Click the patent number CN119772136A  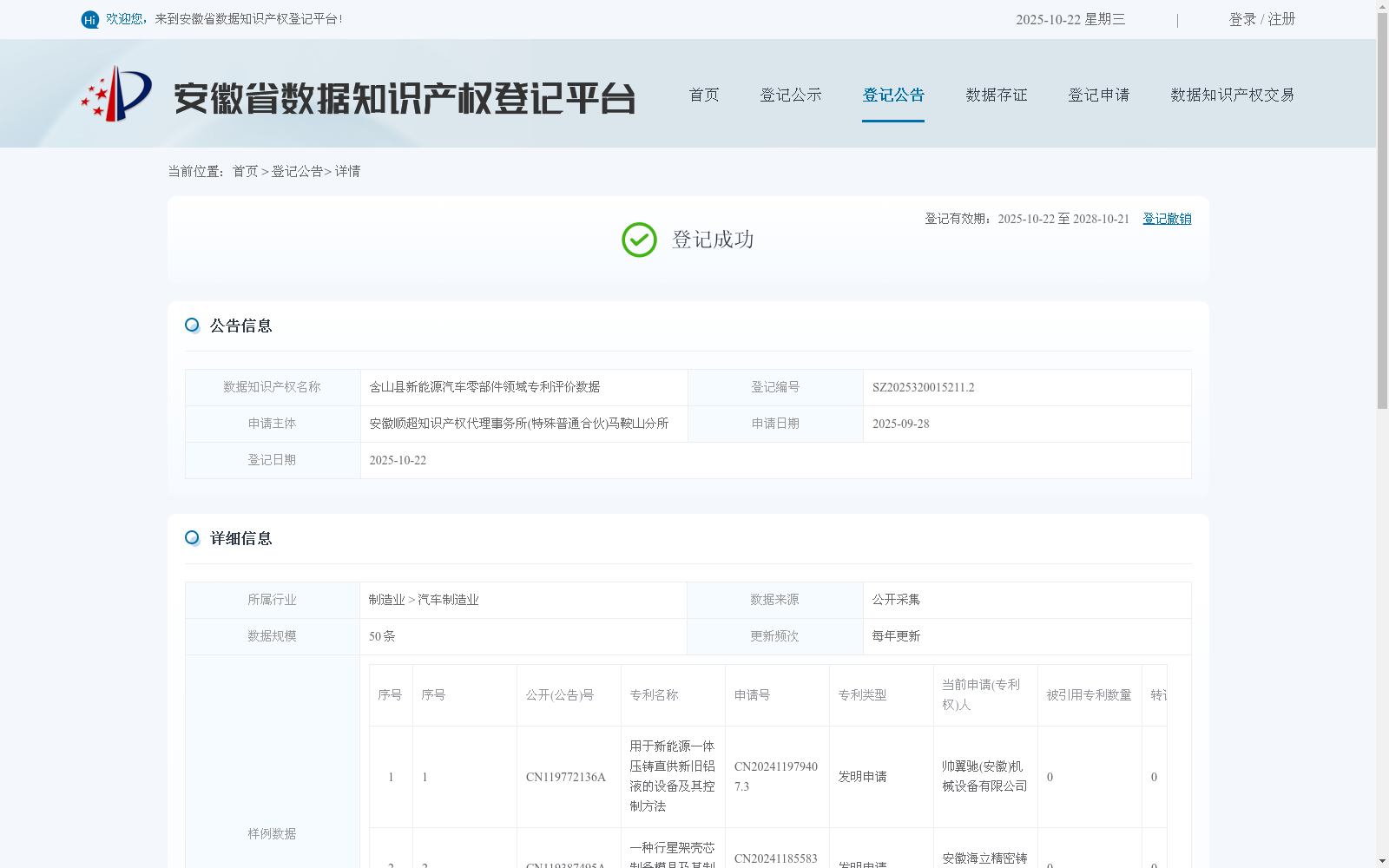pos(566,777)
